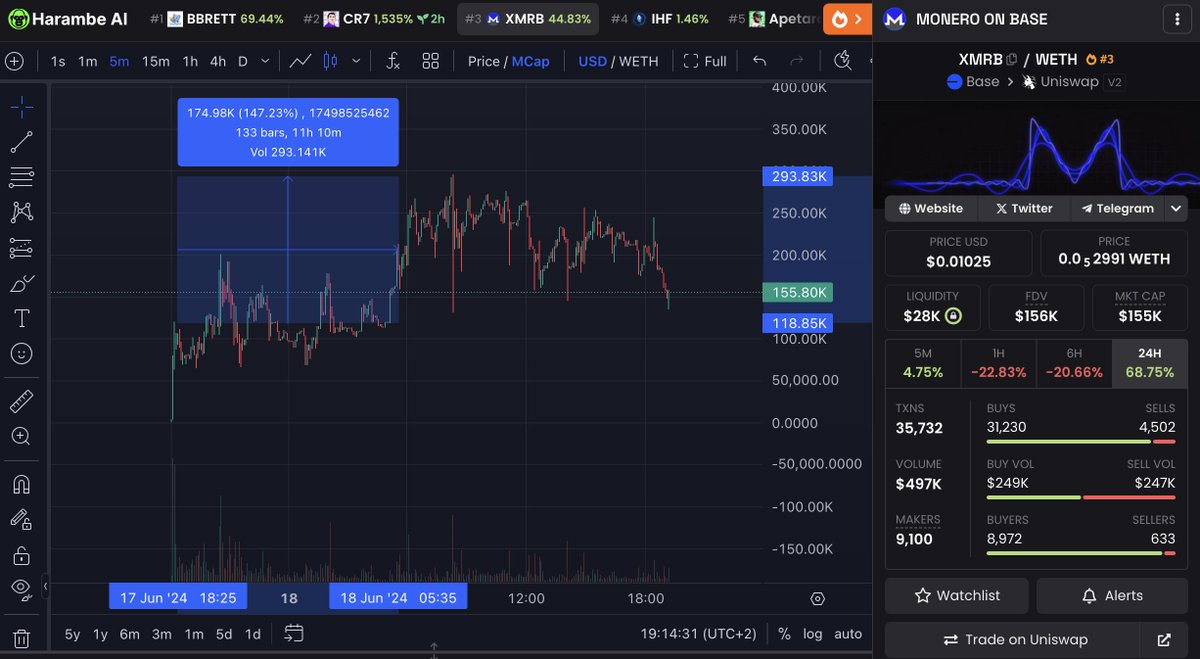Open the XMRB trending token tab
This screenshot has width=1200, height=659.
pos(528,19)
